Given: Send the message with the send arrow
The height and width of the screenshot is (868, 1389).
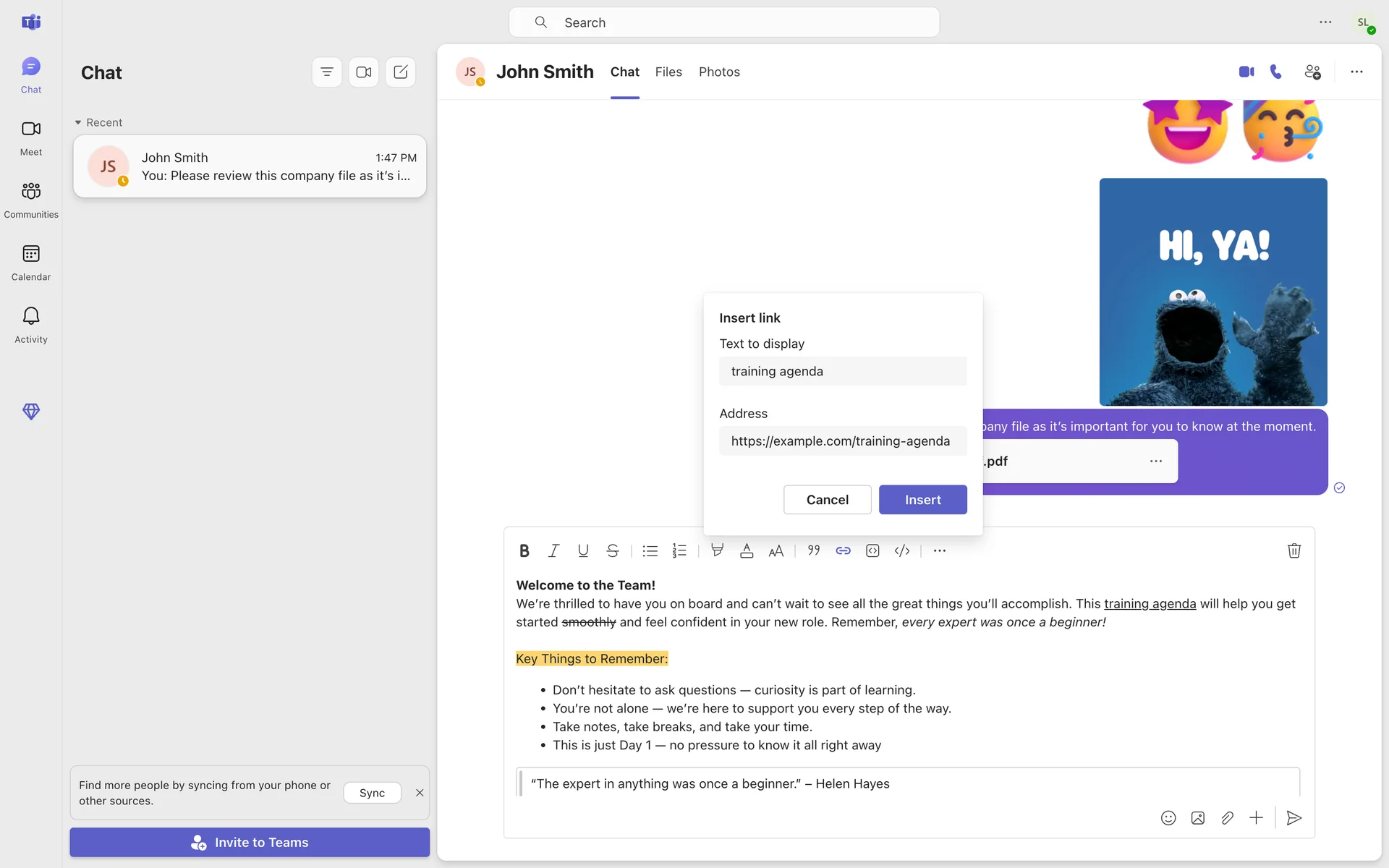Looking at the screenshot, I should coord(1294,817).
